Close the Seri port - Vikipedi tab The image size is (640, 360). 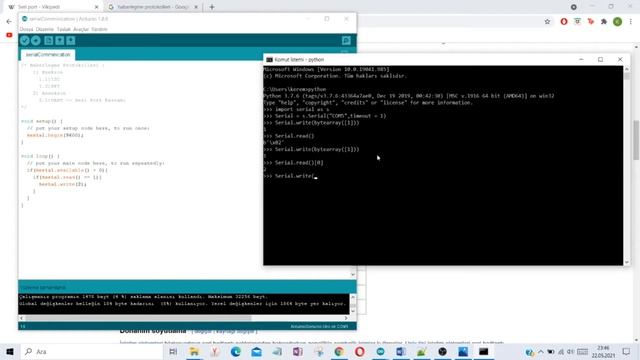[96, 7]
